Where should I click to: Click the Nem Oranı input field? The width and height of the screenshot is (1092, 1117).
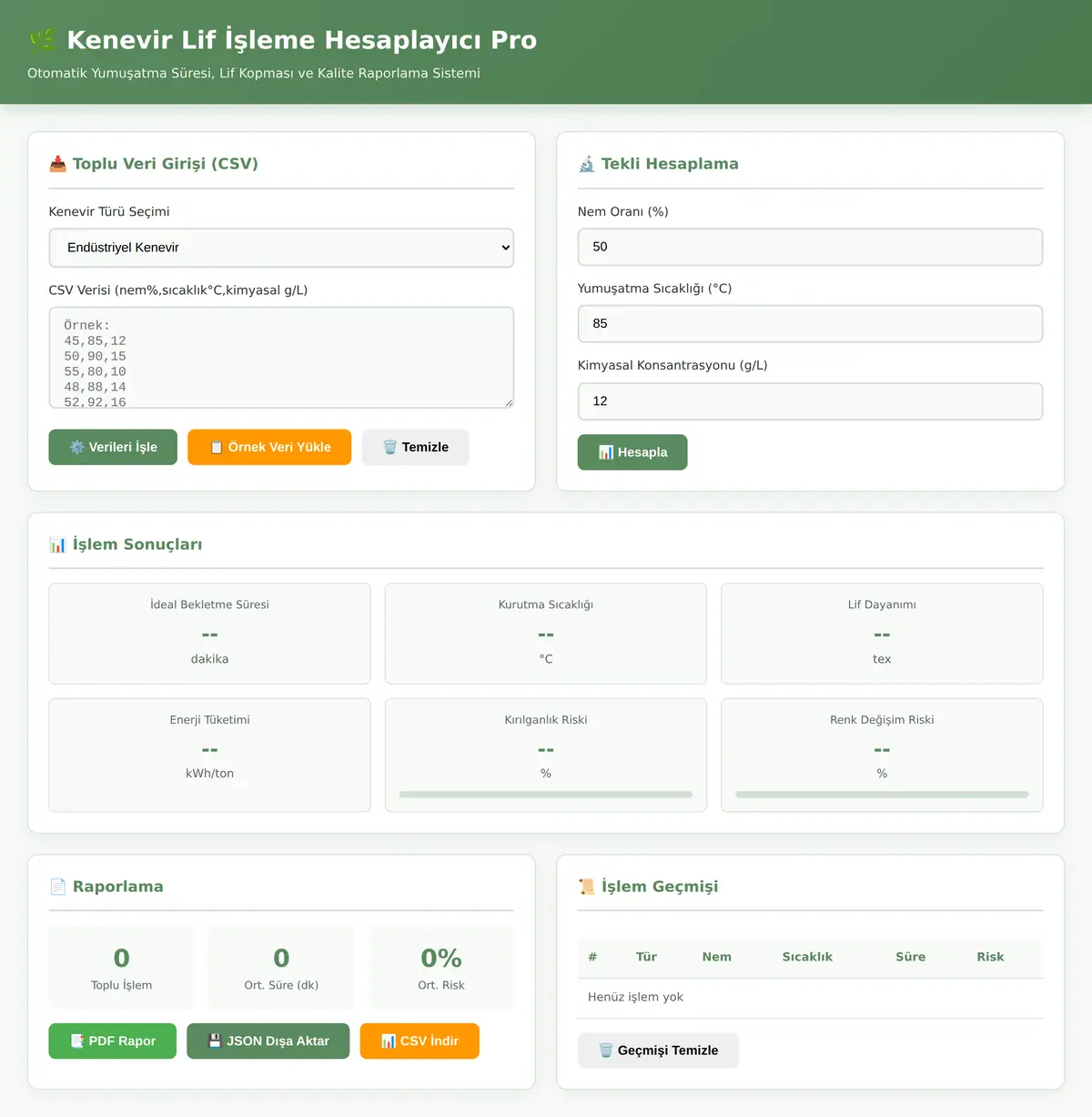click(x=810, y=247)
